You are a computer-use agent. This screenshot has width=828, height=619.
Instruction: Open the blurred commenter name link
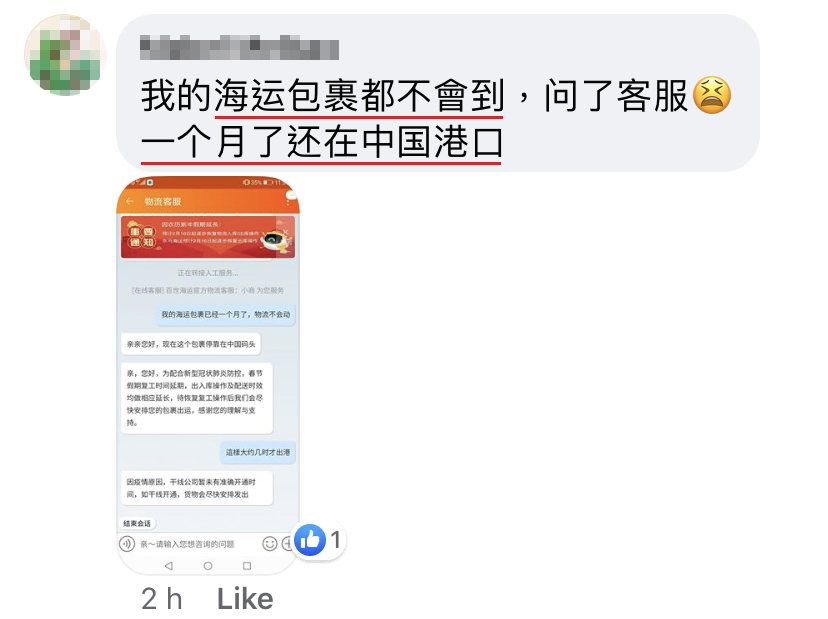click(x=239, y=48)
